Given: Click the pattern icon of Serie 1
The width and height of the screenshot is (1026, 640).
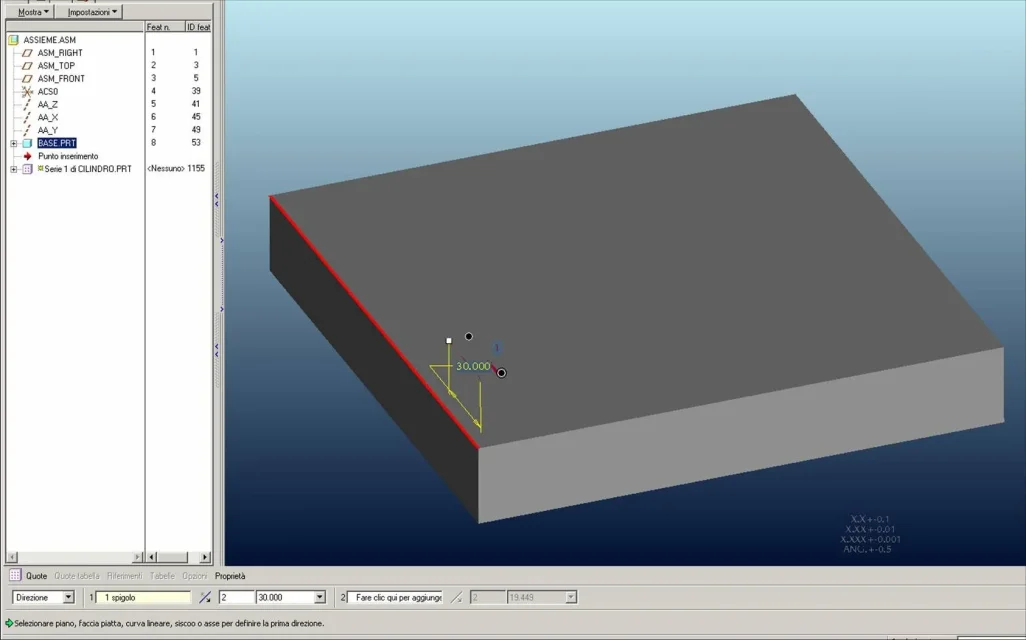Looking at the screenshot, I should [27, 169].
